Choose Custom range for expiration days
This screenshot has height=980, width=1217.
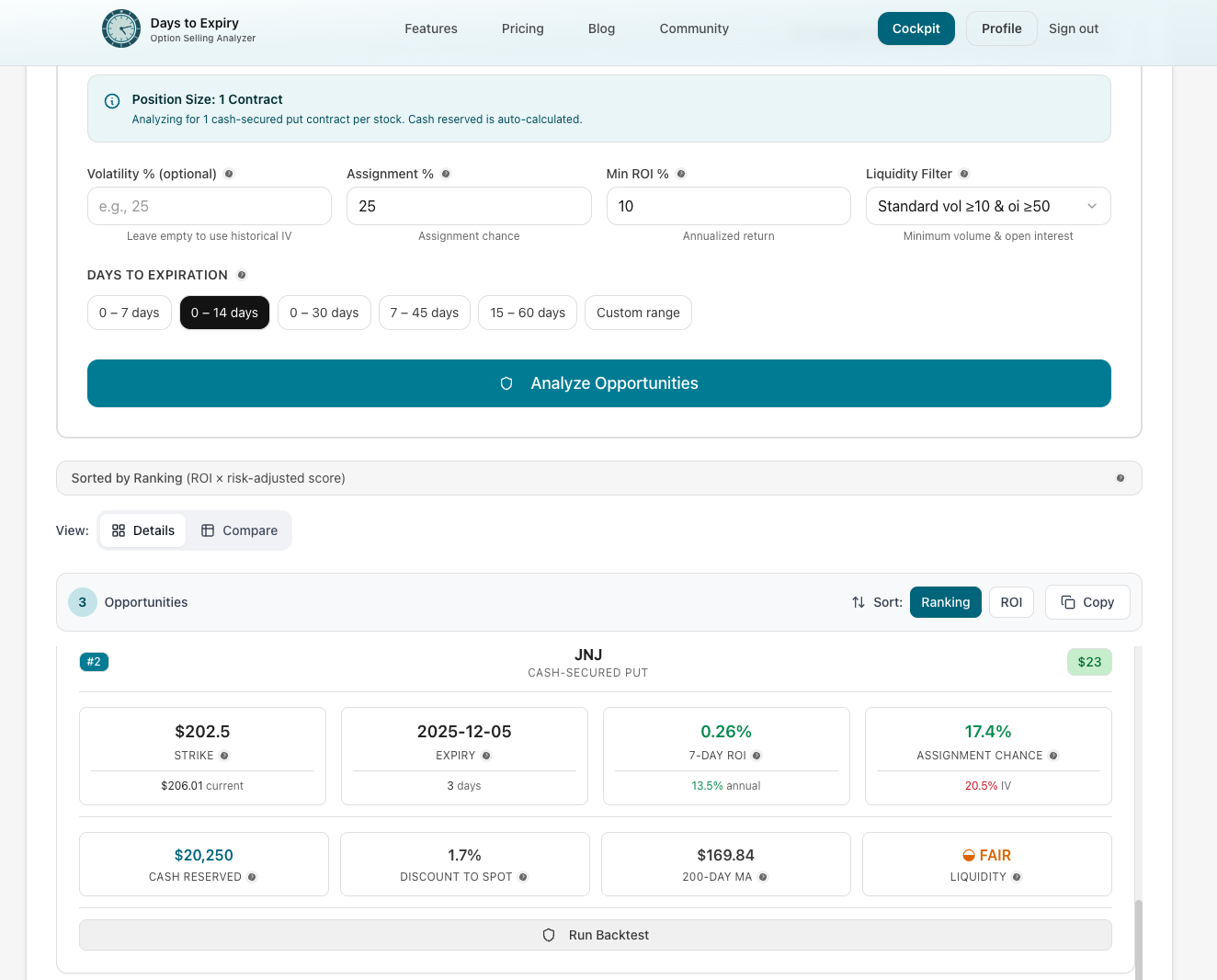[638, 313]
